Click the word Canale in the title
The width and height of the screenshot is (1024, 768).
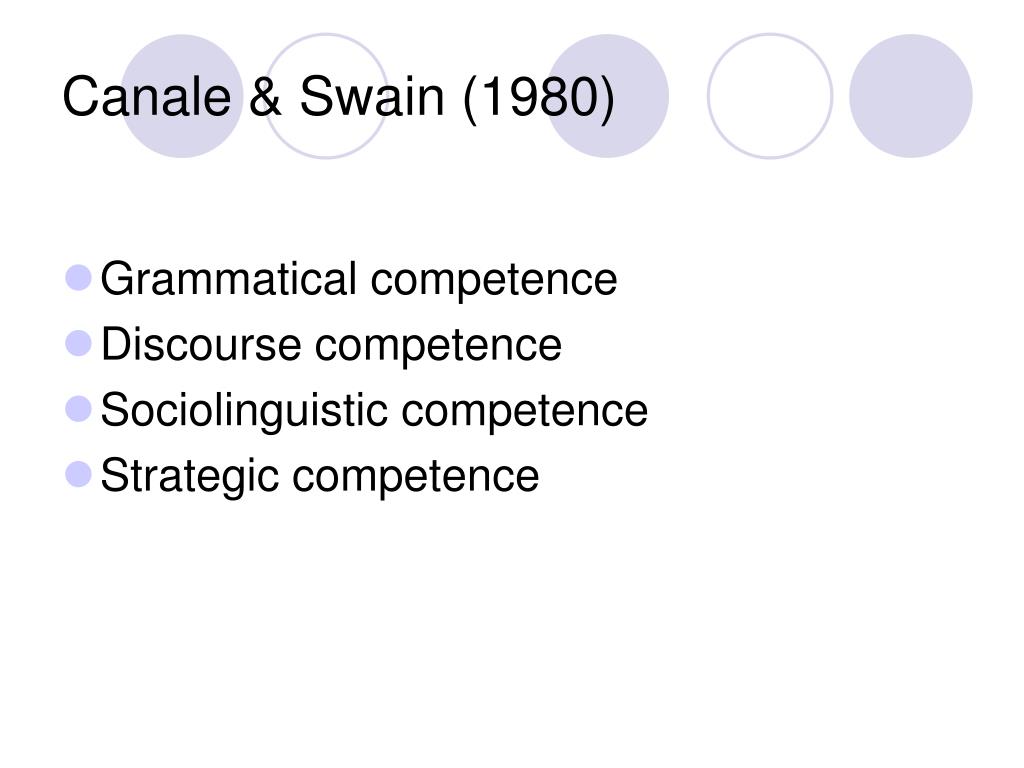pyautogui.click(x=147, y=97)
